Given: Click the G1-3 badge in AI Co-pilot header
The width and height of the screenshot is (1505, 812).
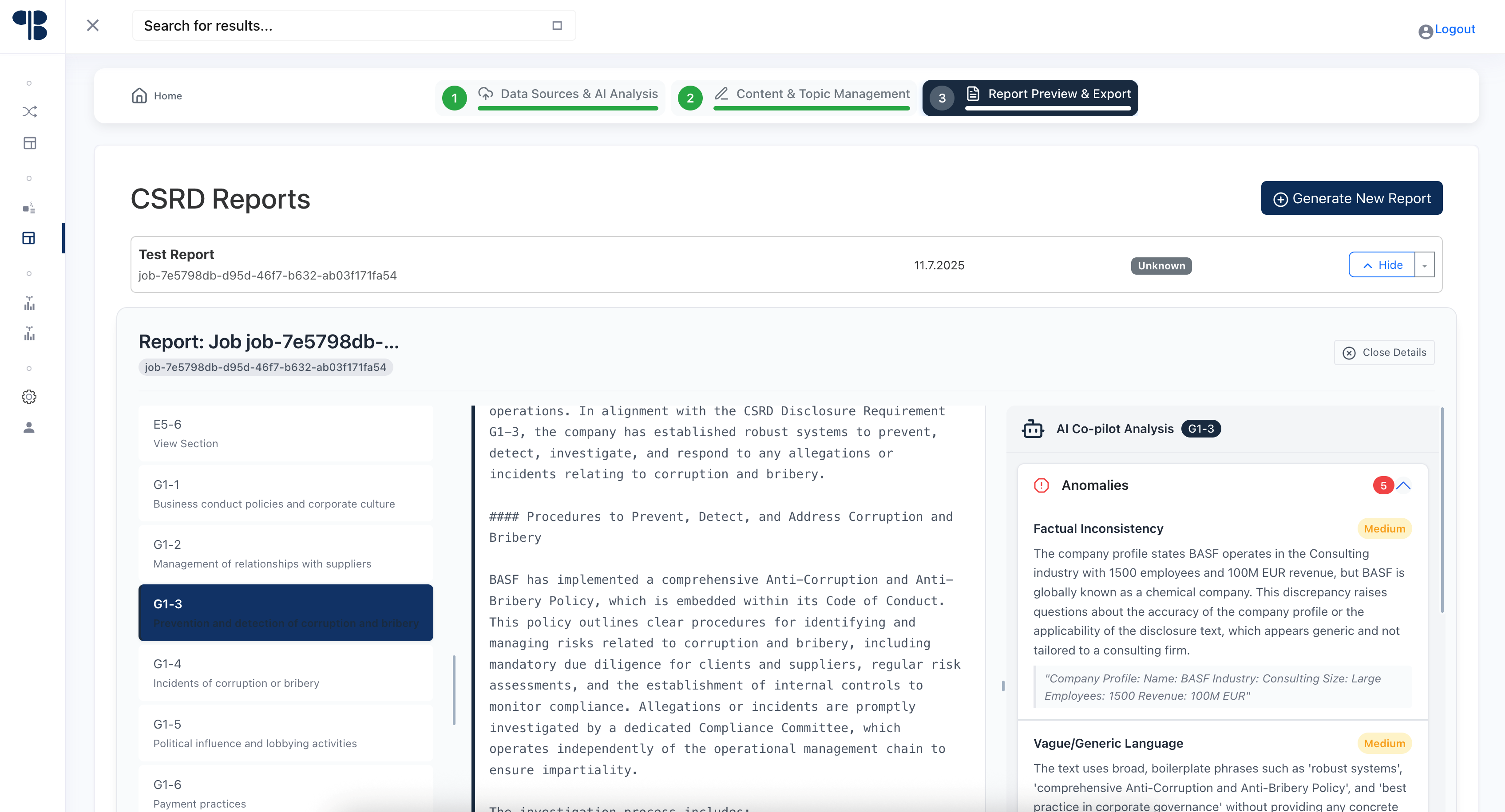Looking at the screenshot, I should (x=1200, y=429).
